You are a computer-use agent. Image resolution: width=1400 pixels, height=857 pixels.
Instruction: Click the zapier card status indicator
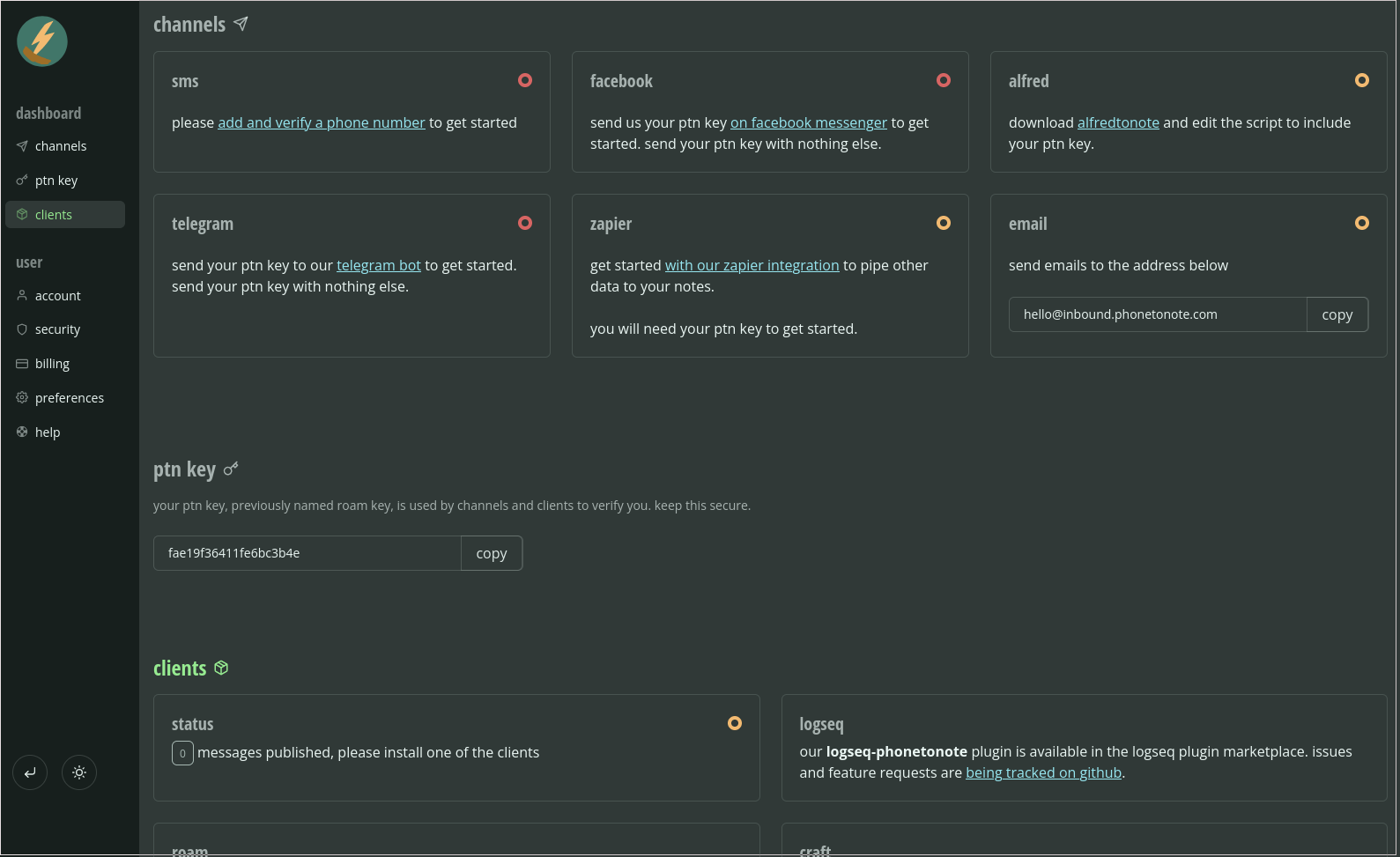pos(944,223)
